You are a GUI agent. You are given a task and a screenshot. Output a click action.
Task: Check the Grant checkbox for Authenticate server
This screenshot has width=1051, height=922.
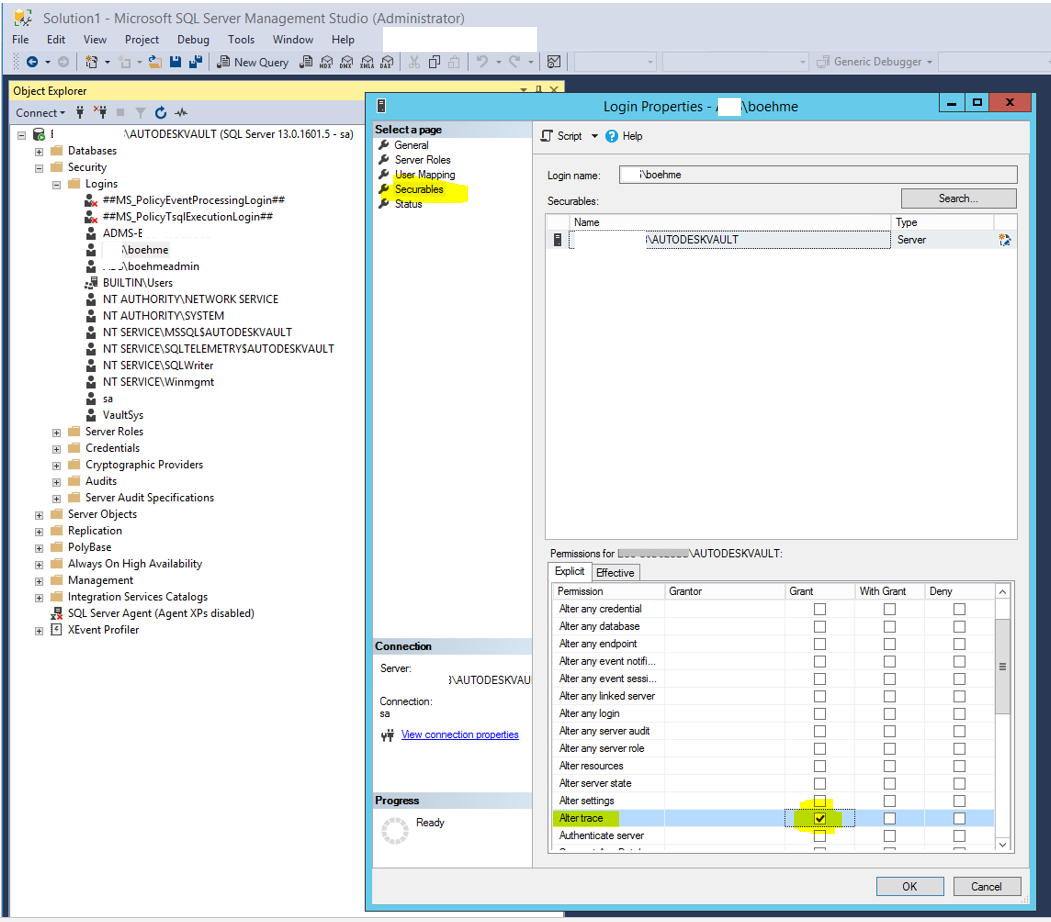coord(820,835)
